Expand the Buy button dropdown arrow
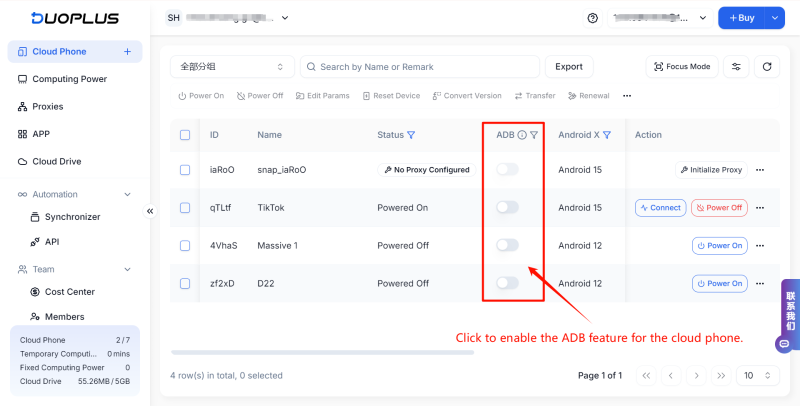 pos(775,18)
